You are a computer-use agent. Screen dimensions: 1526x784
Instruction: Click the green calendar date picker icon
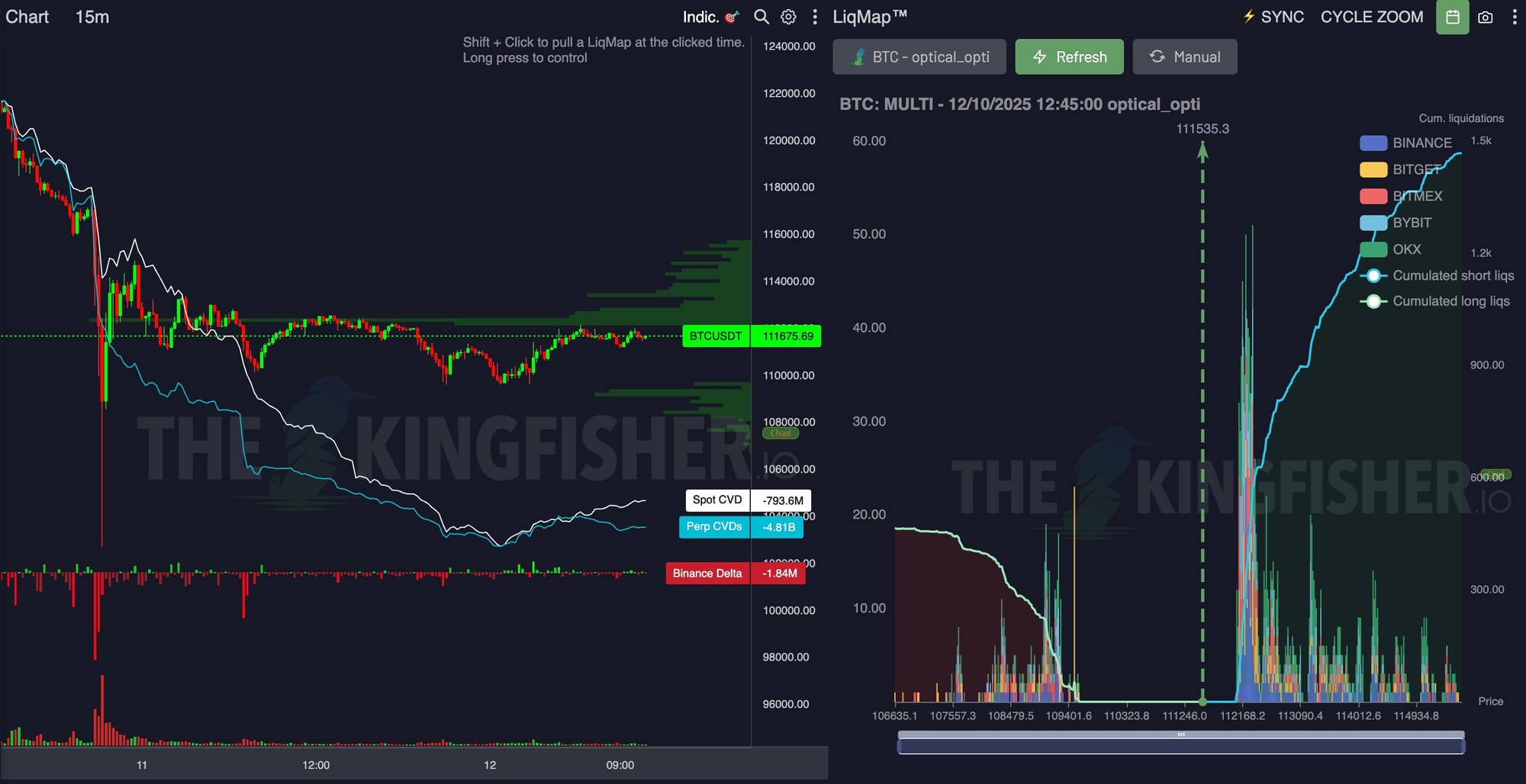(1452, 17)
